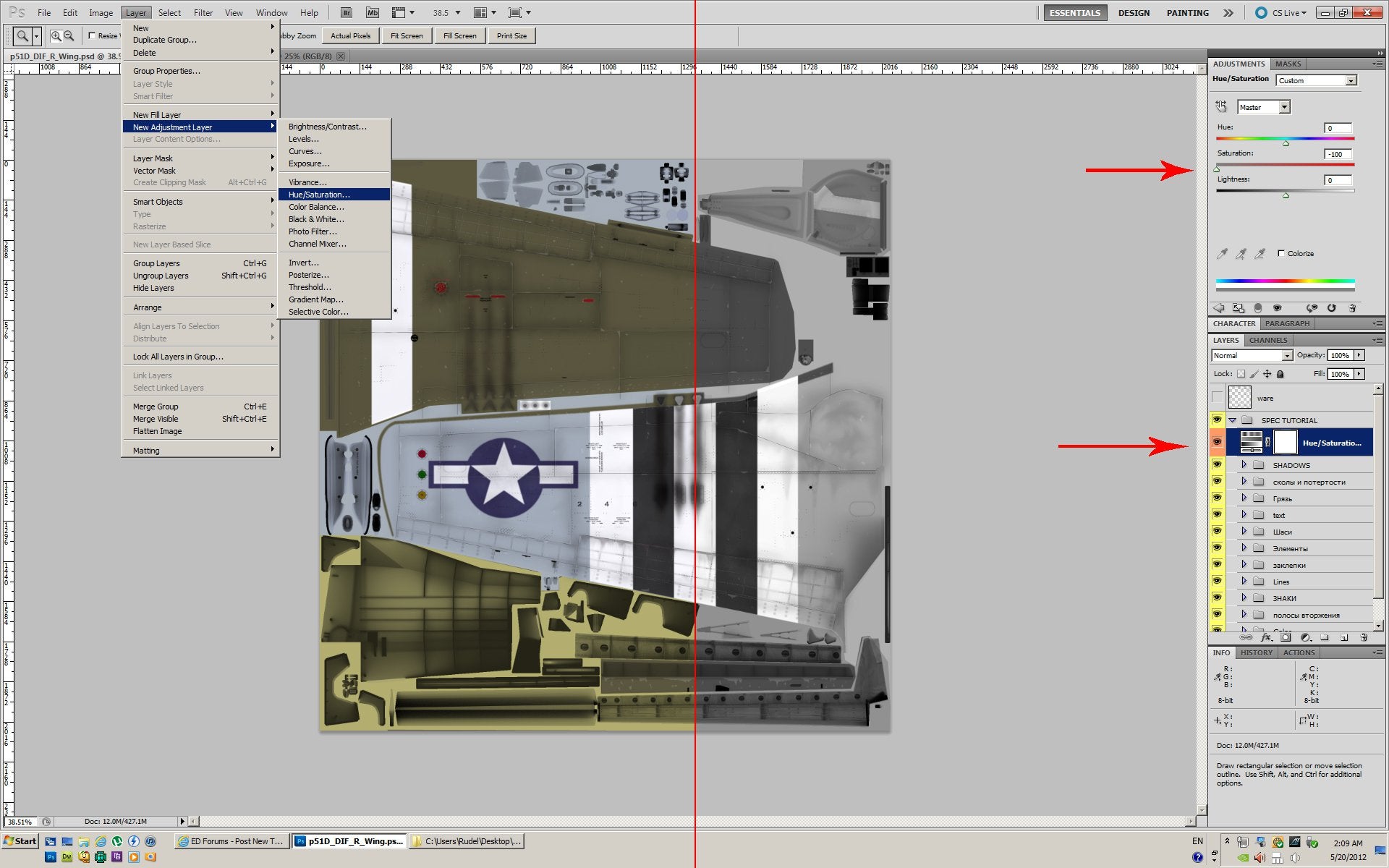
Task: Click the Hue input field
Action: [1339, 127]
